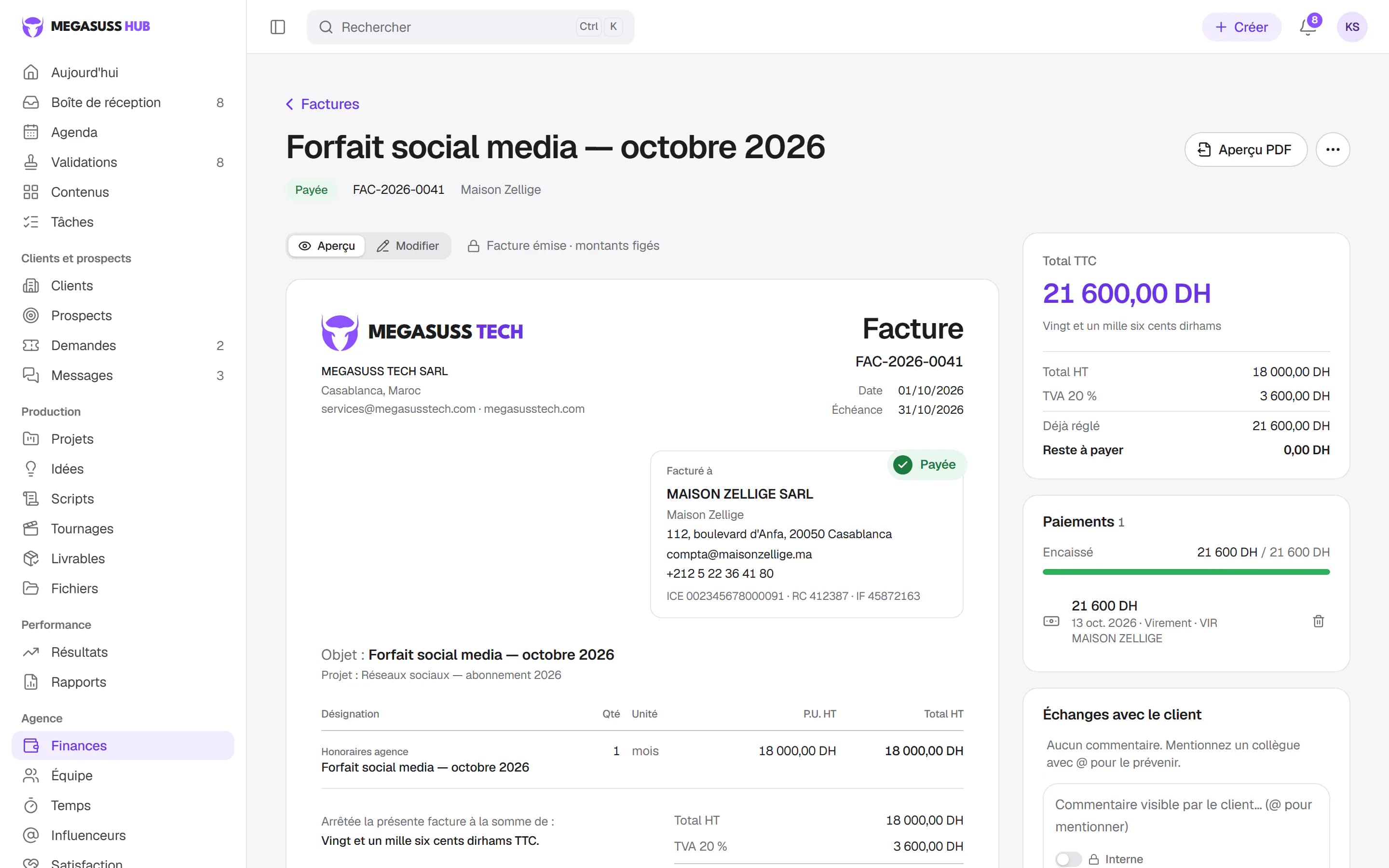Image resolution: width=1389 pixels, height=868 pixels.
Task: Open Équipe in Agence section
Action: pos(123,775)
